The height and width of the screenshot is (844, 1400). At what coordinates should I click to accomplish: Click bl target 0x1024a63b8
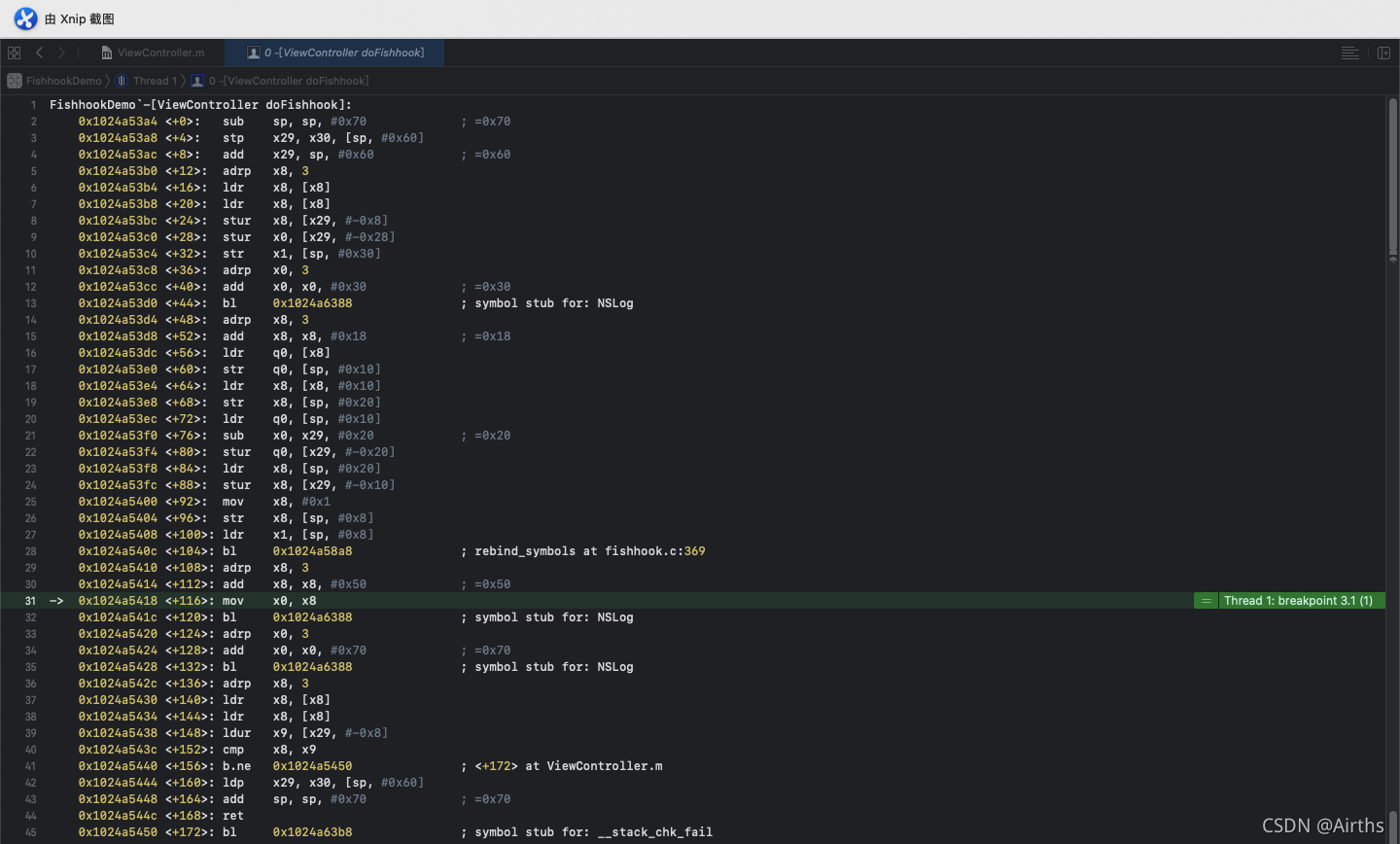[x=312, y=832]
